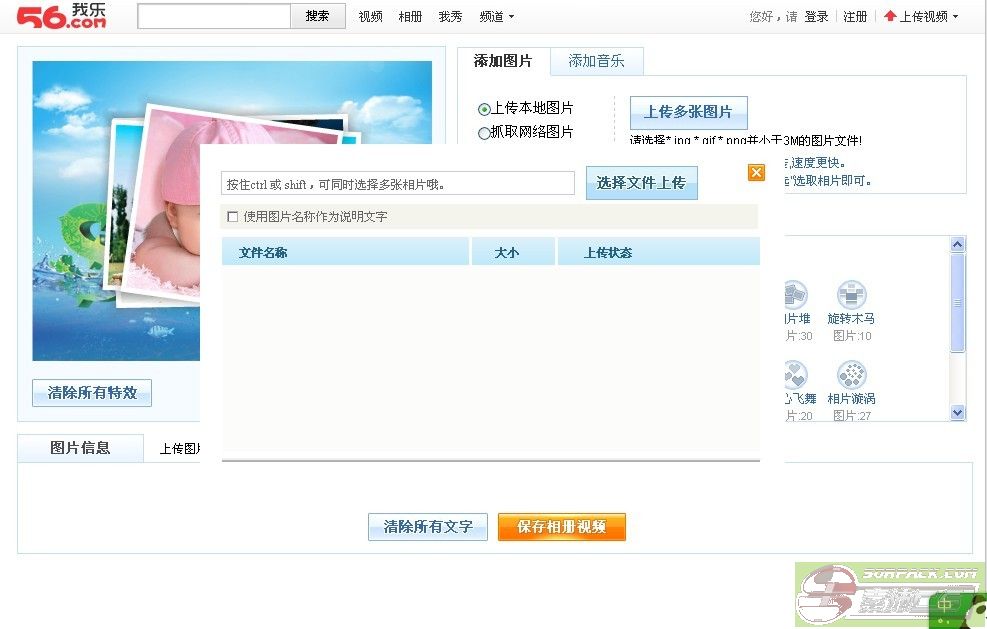Expand the 上传视频 dropdown arrow
The height and width of the screenshot is (629, 987).
tap(955, 17)
